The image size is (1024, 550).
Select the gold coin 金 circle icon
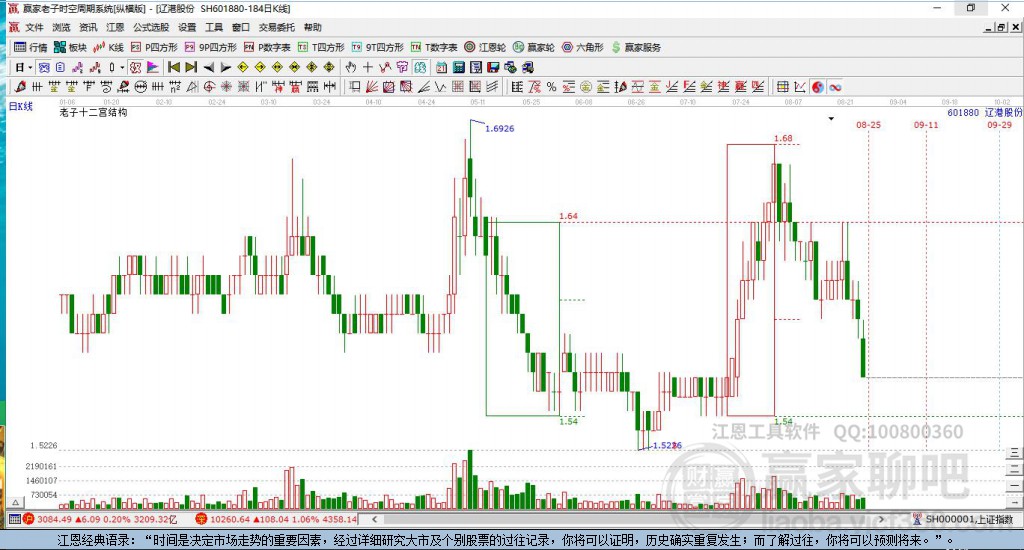pyautogui.click(x=586, y=86)
